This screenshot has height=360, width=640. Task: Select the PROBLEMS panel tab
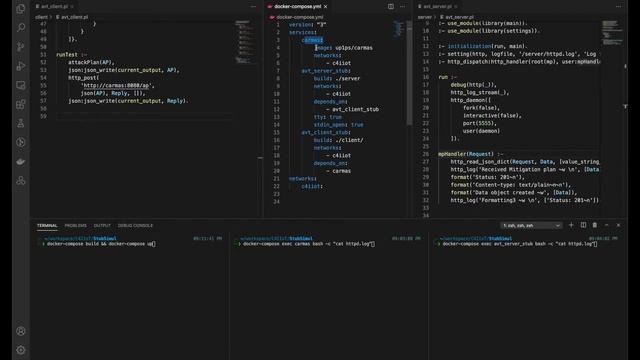click(76, 225)
